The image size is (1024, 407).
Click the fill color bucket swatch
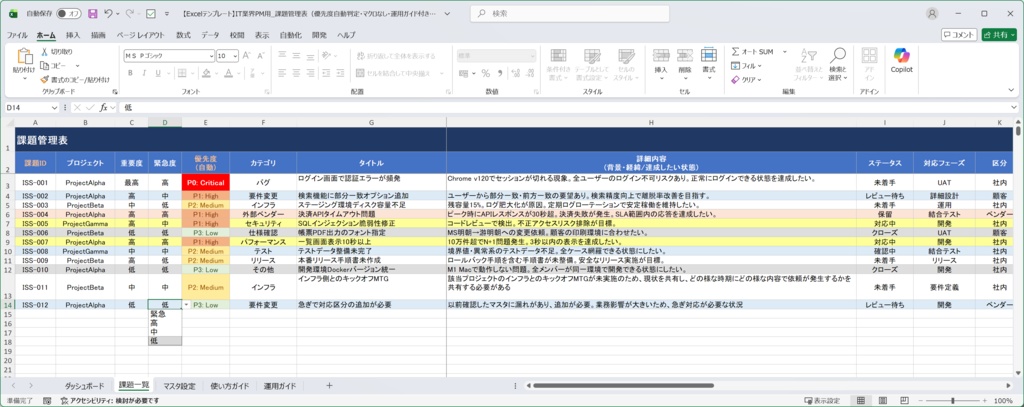pos(206,73)
